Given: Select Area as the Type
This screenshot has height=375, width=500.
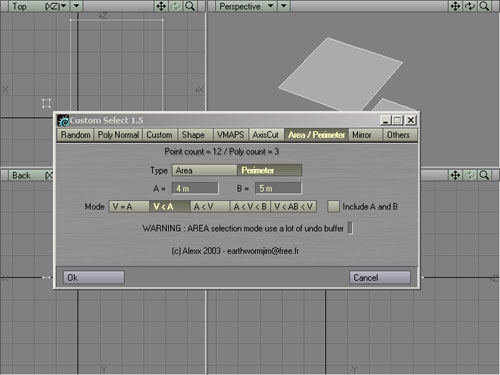Looking at the screenshot, I should click(204, 170).
